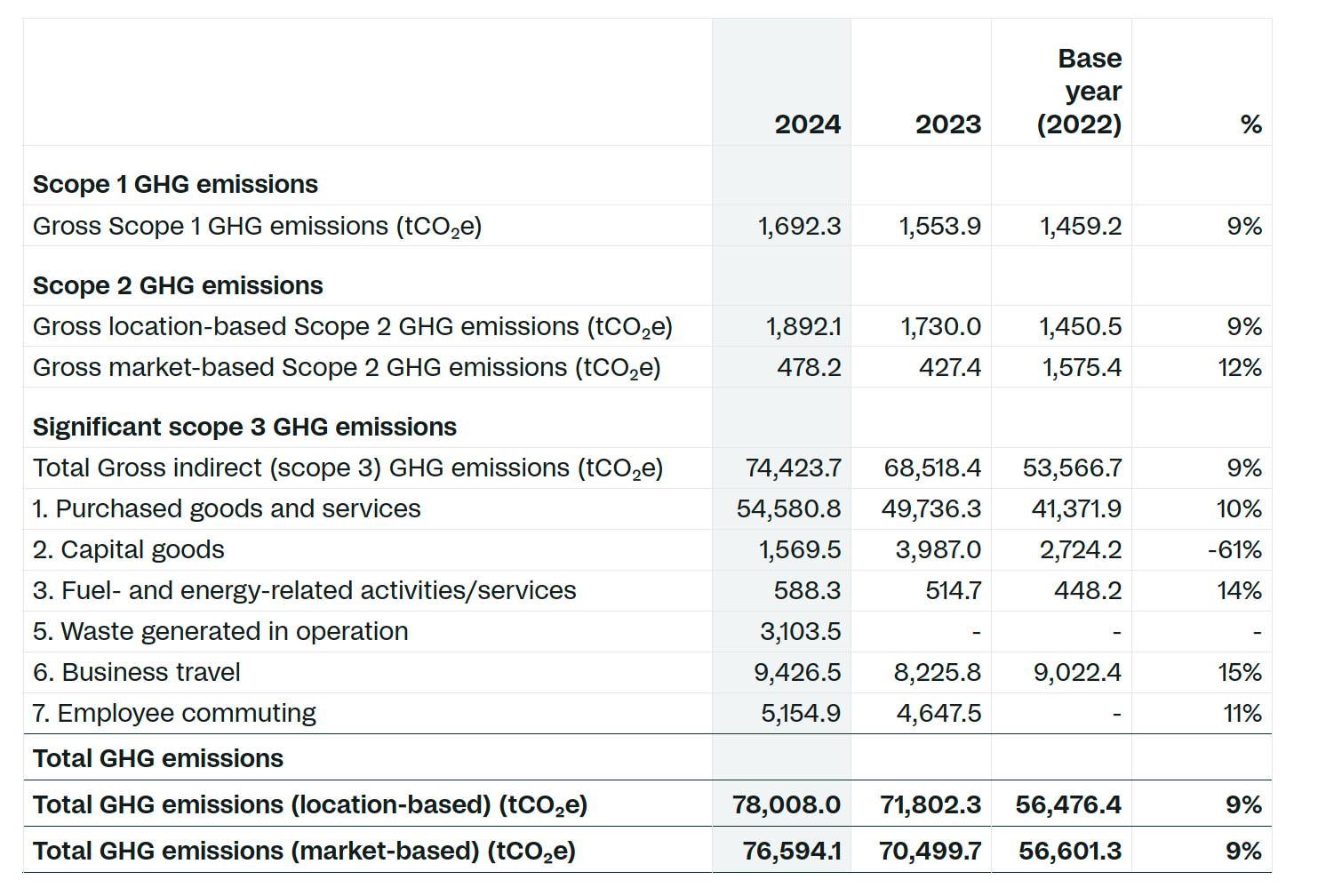Click the % column header
Viewport: 1326px width, 896px height.
(x=1250, y=124)
